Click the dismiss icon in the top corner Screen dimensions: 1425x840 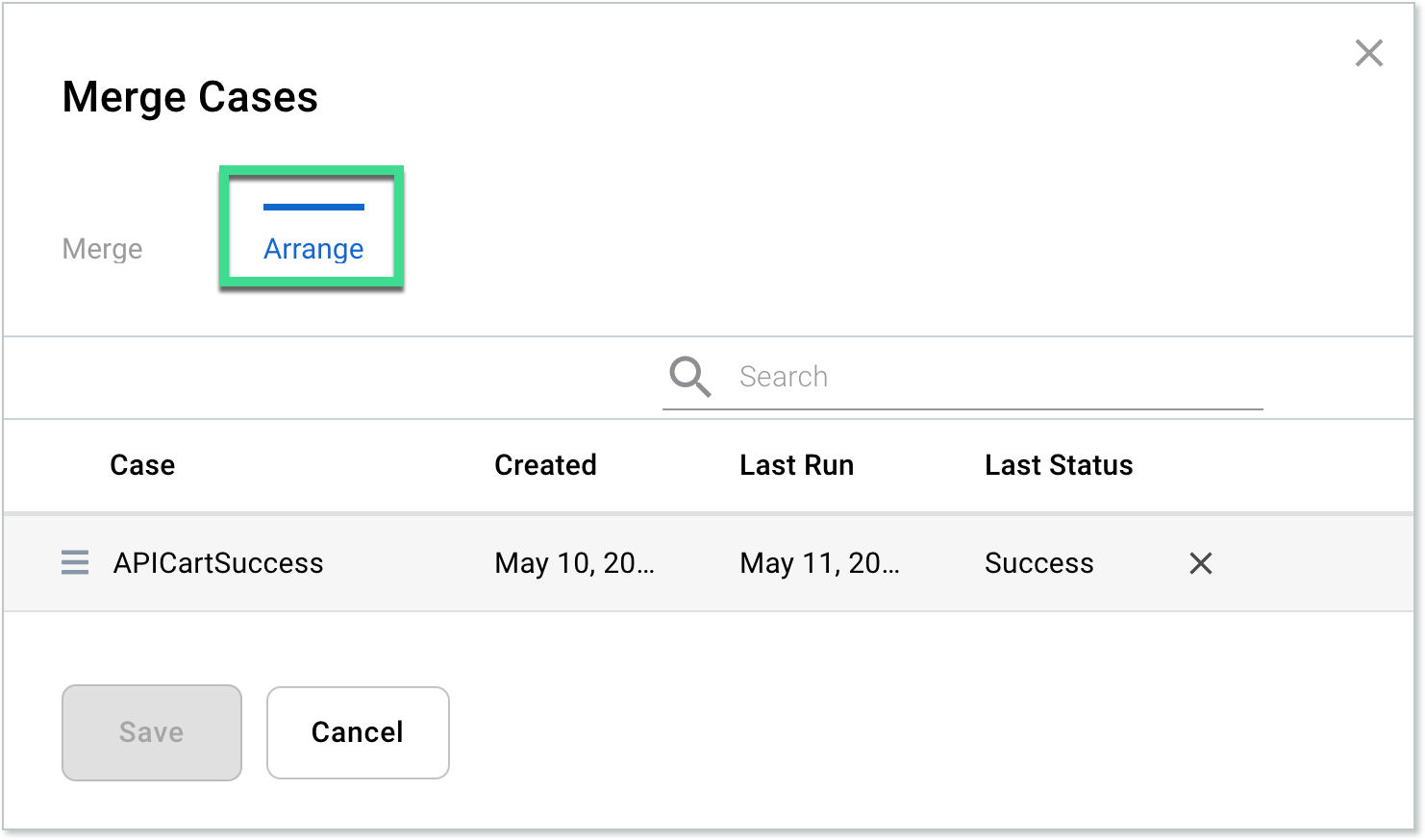pos(1369,54)
